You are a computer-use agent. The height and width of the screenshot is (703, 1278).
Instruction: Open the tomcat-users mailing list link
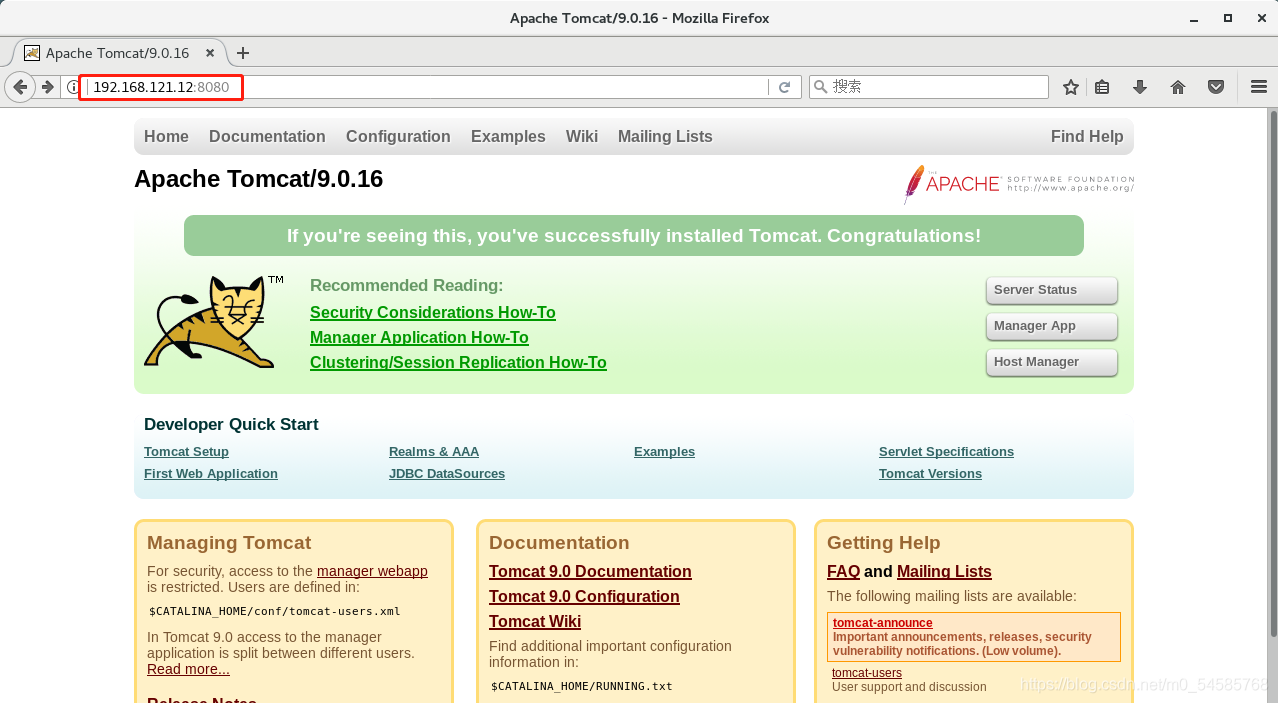click(x=867, y=673)
